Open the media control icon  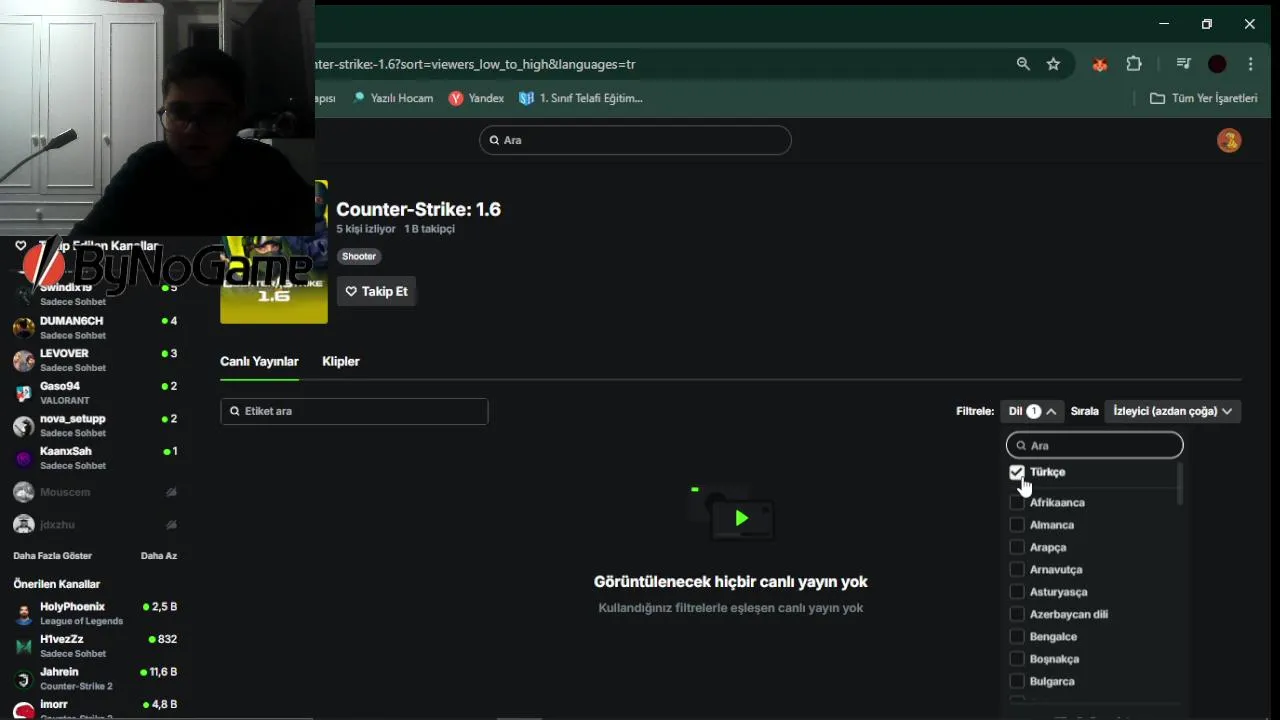[x=1184, y=64]
